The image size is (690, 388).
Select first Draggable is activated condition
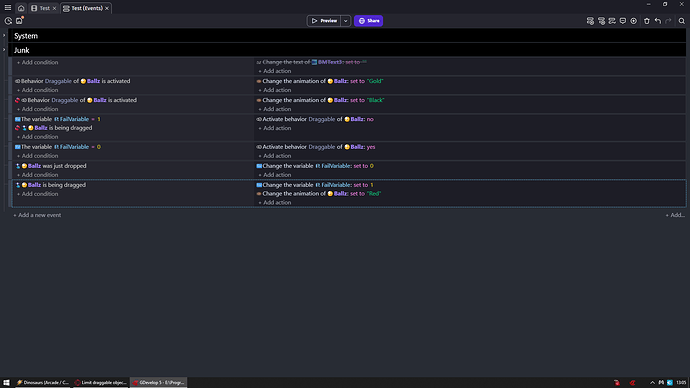point(73,81)
